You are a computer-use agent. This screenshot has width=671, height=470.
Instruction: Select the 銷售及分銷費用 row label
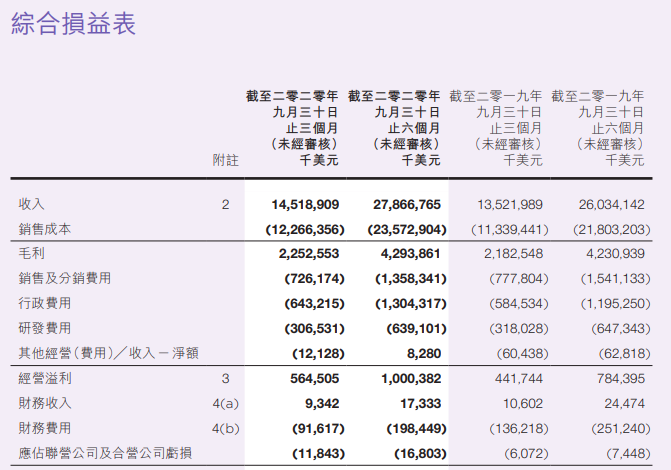pos(65,278)
